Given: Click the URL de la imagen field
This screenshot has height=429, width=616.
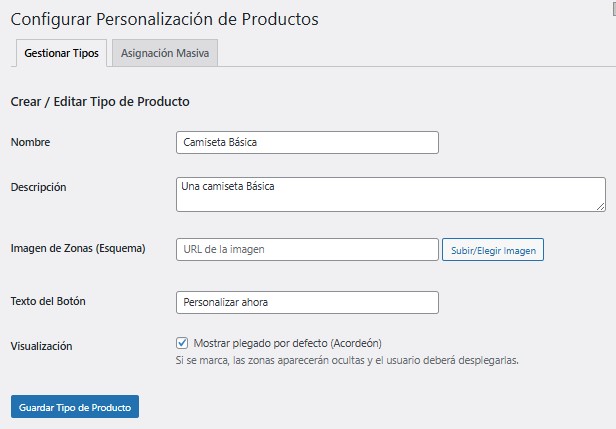Looking at the screenshot, I should pyautogui.click(x=307, y=249).
